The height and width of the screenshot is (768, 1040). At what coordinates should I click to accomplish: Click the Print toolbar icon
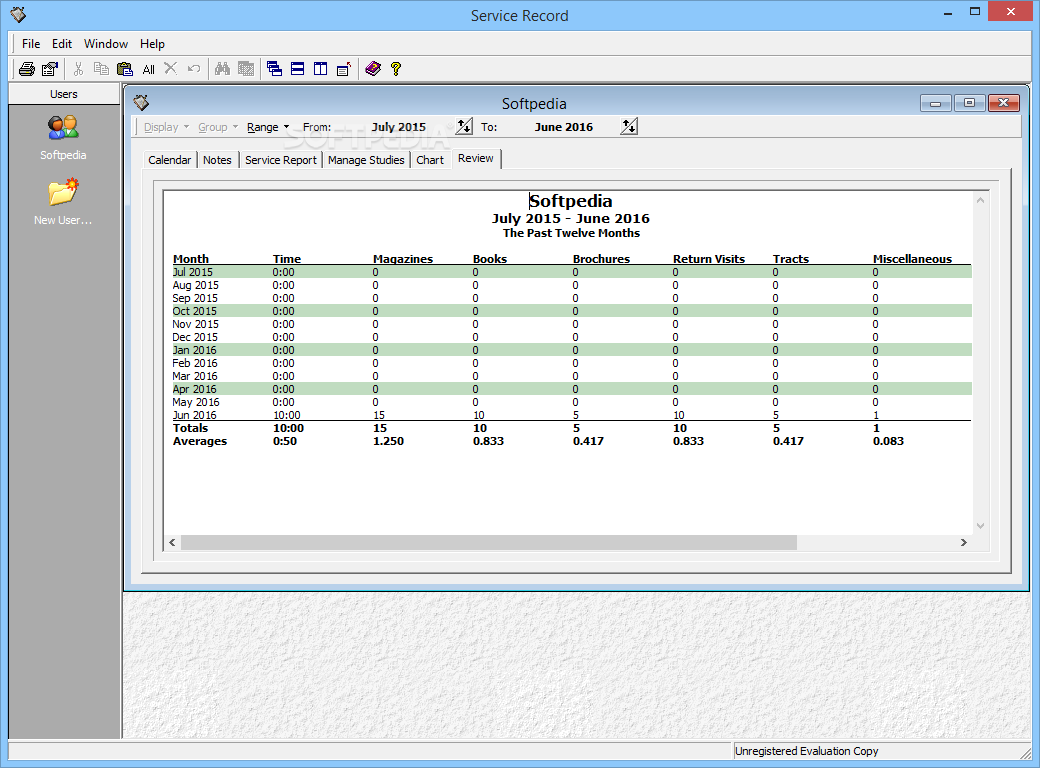point(27,68)
